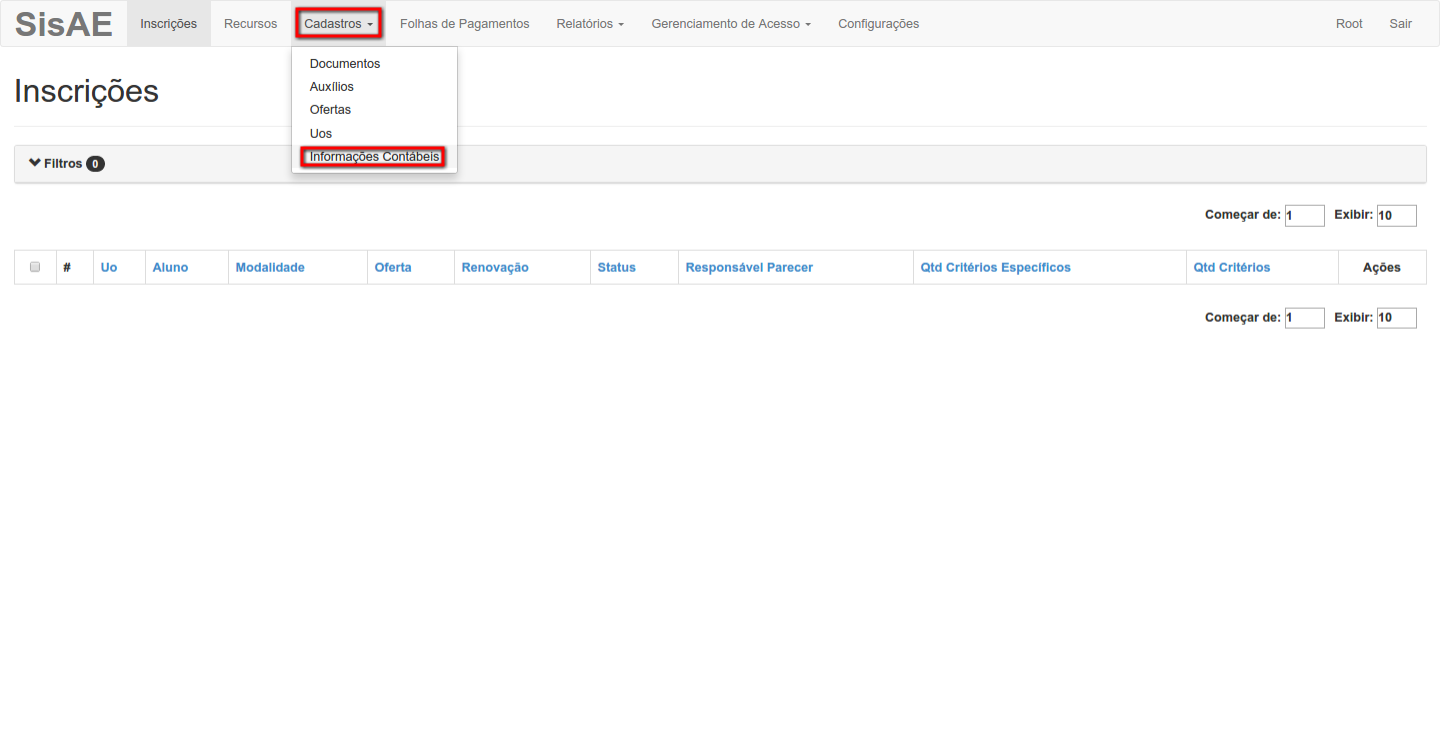Focus top Exibir input field
1440x742 pixels.
coord(1397,215)
